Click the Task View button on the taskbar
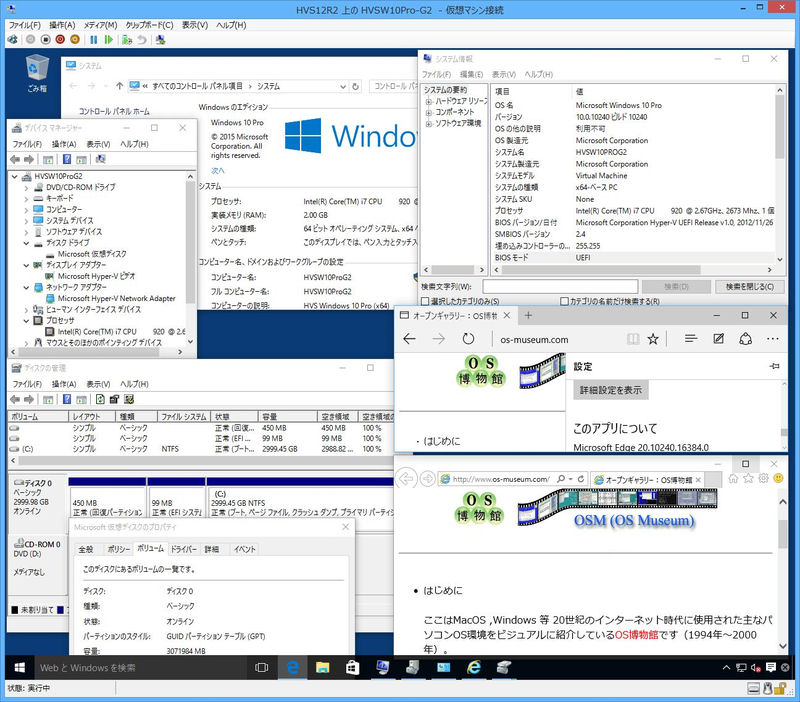Screen dimensions: 800x702 [x=261, y=667]
